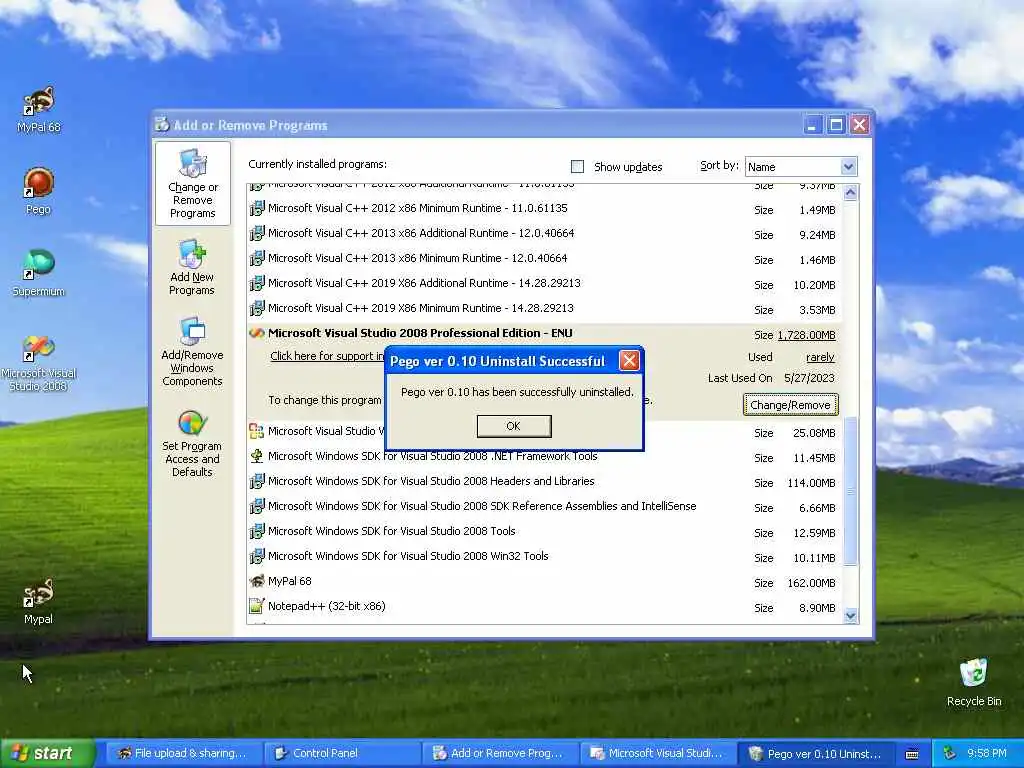Open the Click here for support link
This screenshot has width=1024, height=768.
(327, 356)
